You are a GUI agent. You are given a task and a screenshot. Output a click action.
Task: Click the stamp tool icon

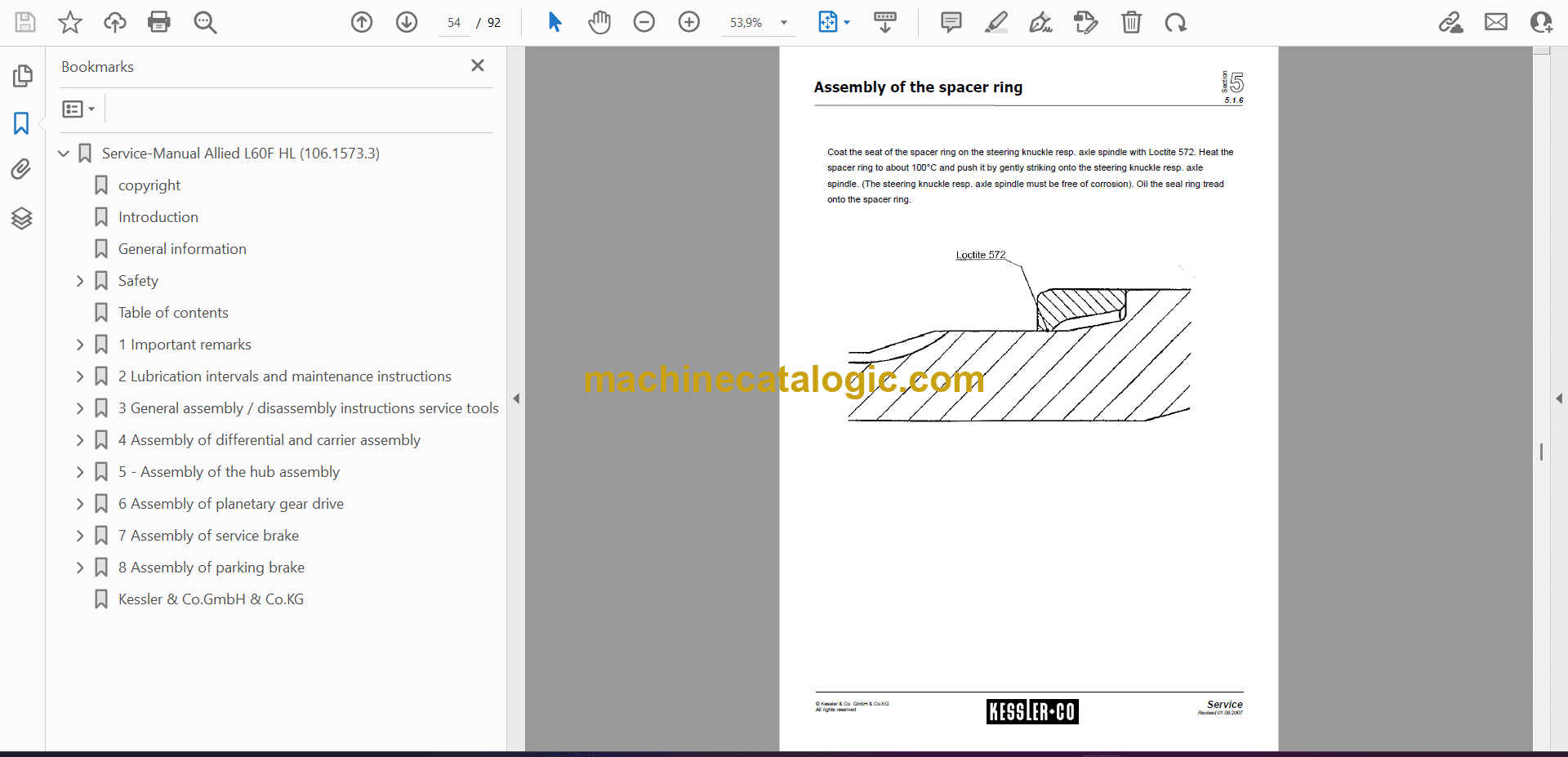click(1086, 22)
